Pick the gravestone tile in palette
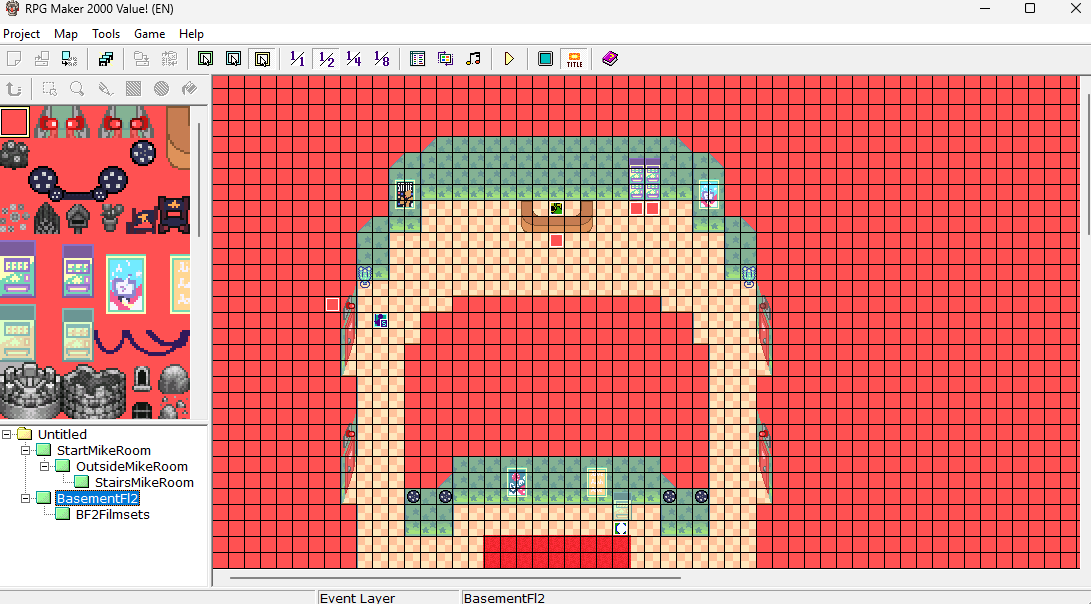The image size is (1091, 604). [x=141, y=379]
